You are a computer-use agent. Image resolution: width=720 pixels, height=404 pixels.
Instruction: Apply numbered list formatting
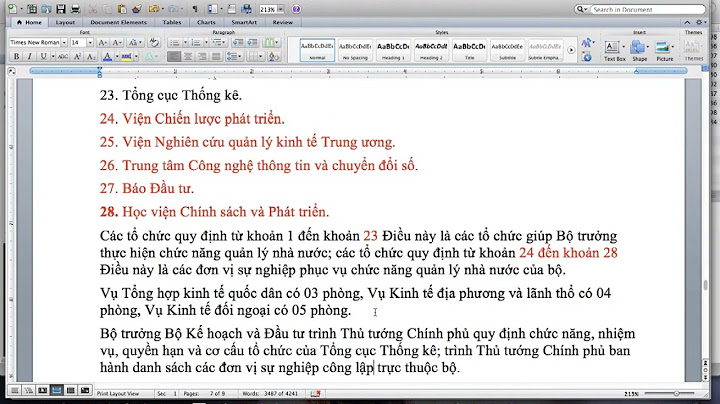tap(196, 43)
